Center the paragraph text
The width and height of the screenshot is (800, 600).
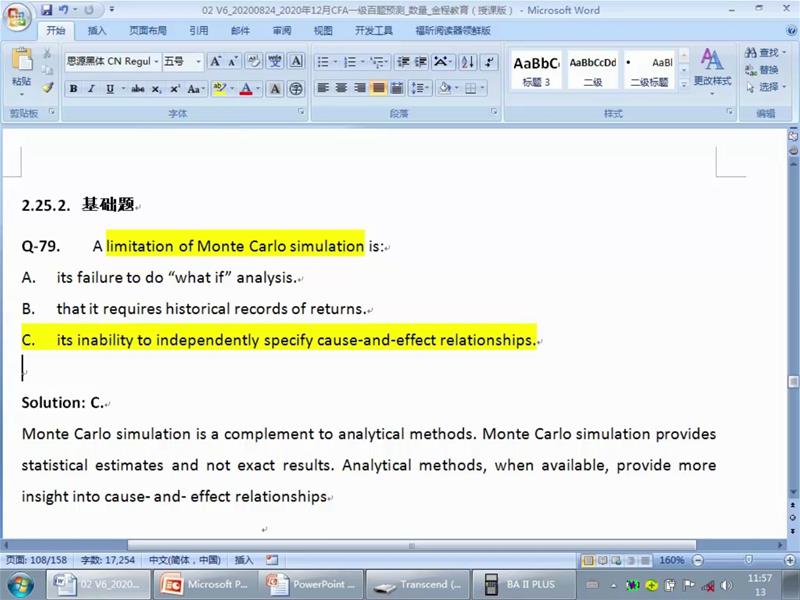(x=341, y=88)
